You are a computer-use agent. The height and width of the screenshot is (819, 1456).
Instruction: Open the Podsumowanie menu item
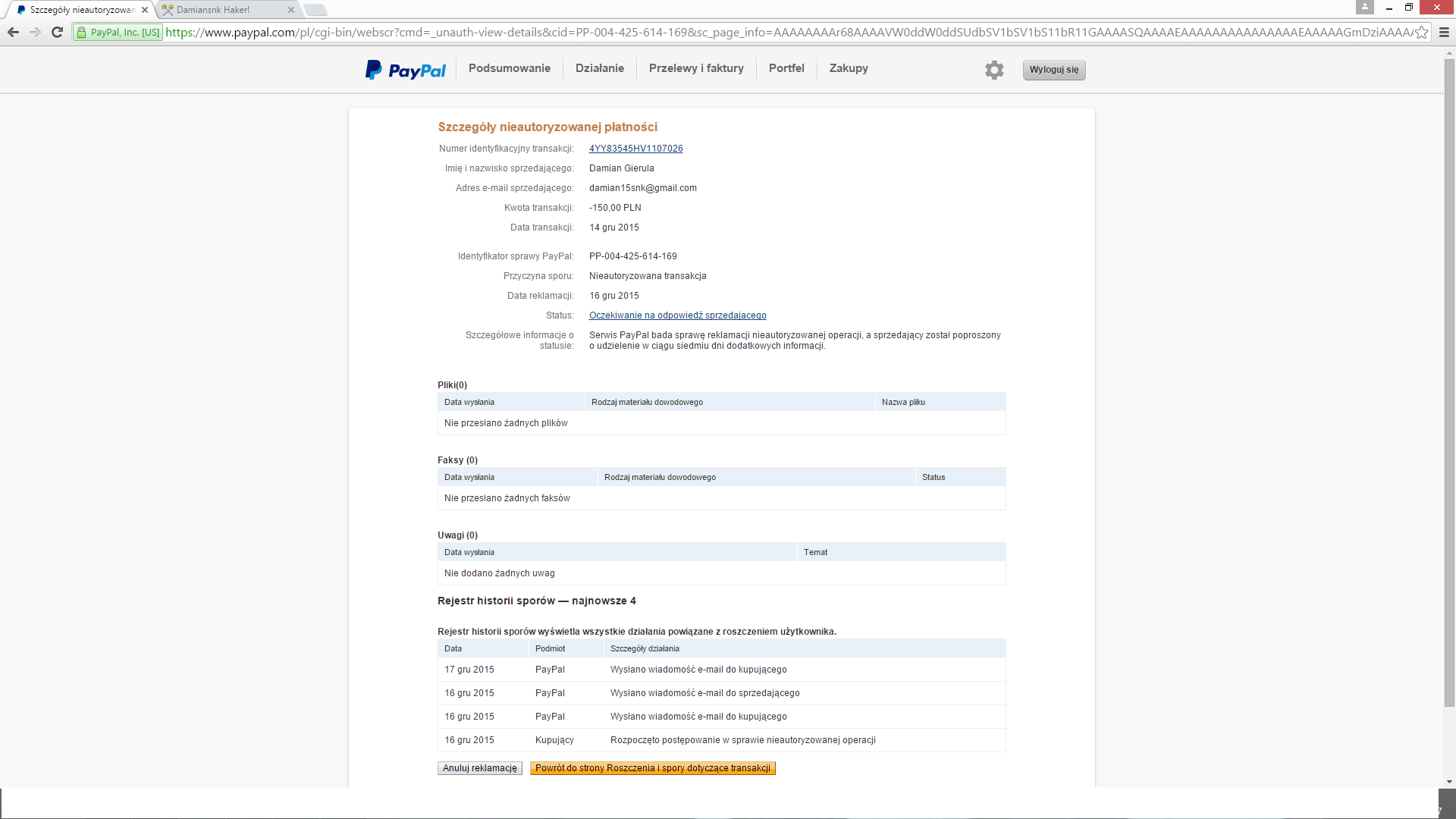(x=509, y=68)
